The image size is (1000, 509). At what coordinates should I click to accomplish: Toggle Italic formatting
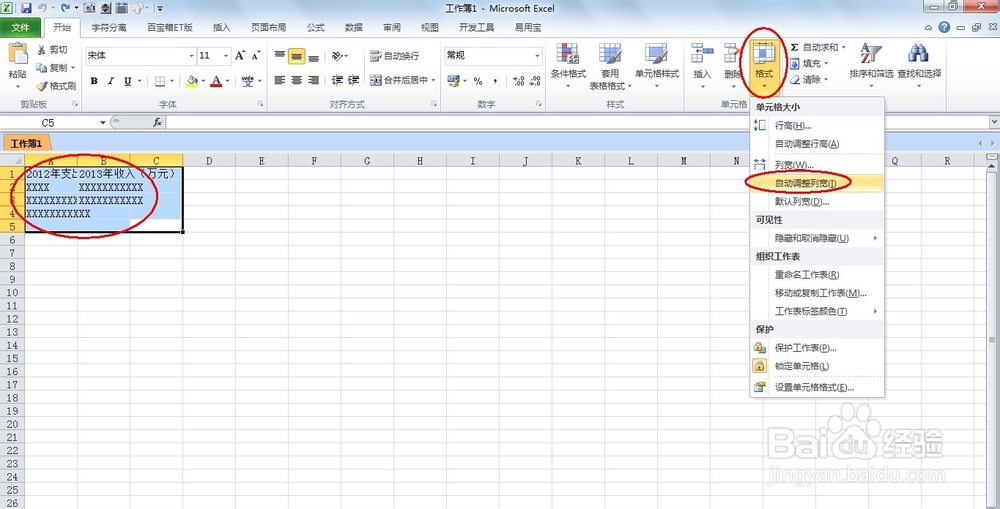[x=111, y=81]
